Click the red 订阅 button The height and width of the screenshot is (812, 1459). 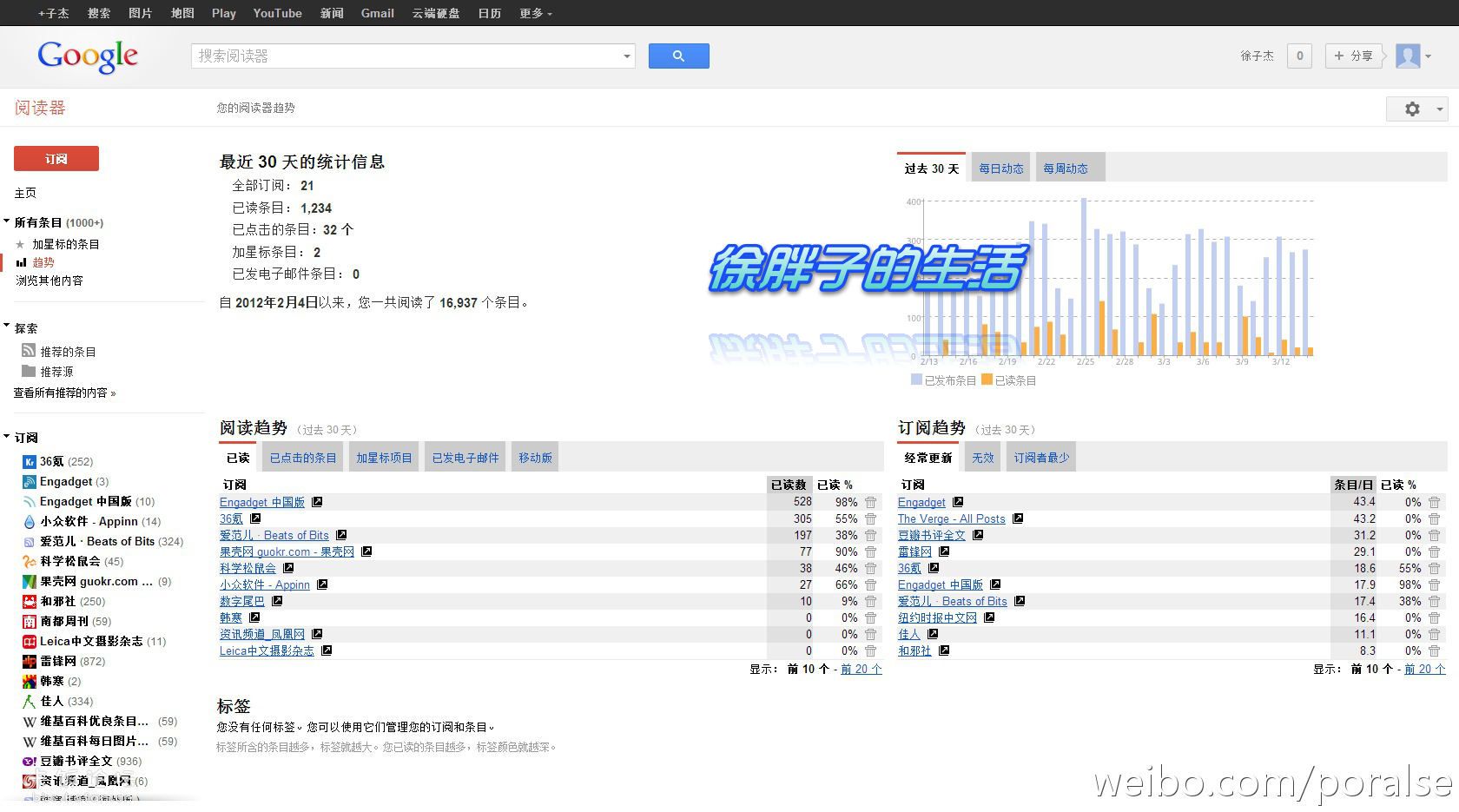[x=56, y=159]
